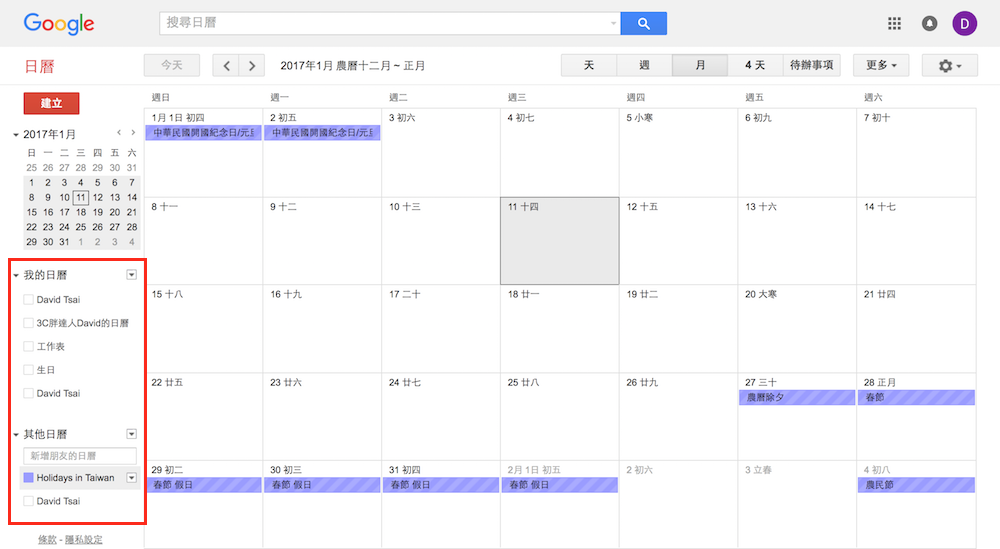Click the red 建立 button
Image resolution: width=1000 pixels, height=549 pixels.
click(x=51, y=103)
